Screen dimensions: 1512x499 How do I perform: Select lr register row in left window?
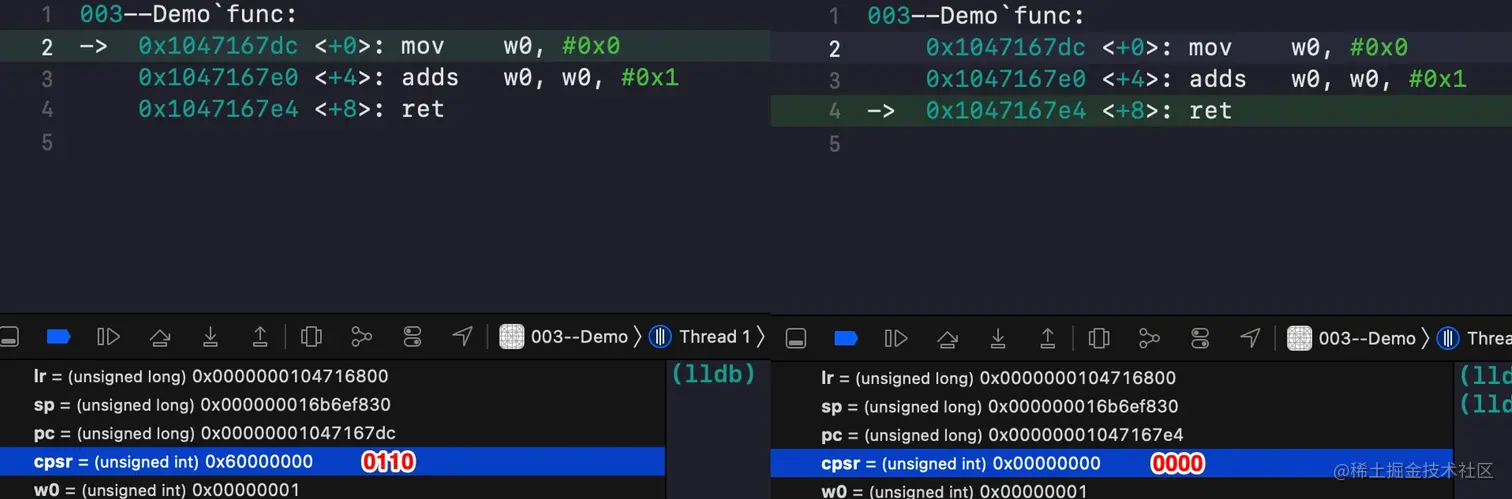pos(332,376)
